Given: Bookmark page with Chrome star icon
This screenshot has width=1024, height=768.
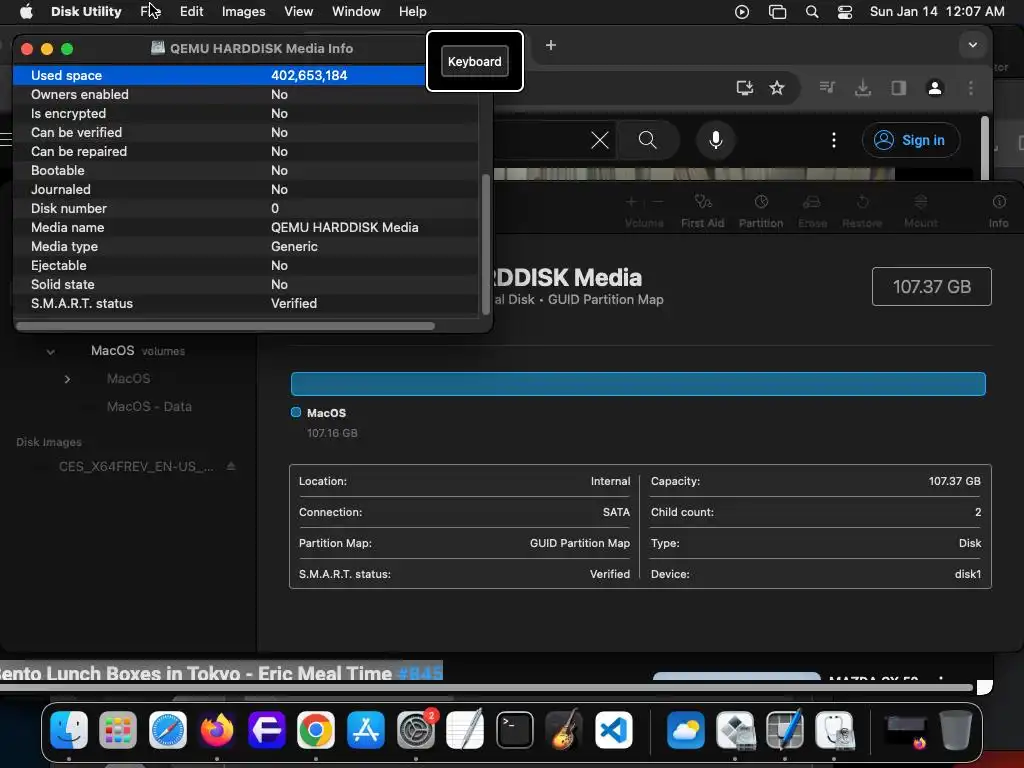Looking at the screenshot, I should [x=776, y=88].
